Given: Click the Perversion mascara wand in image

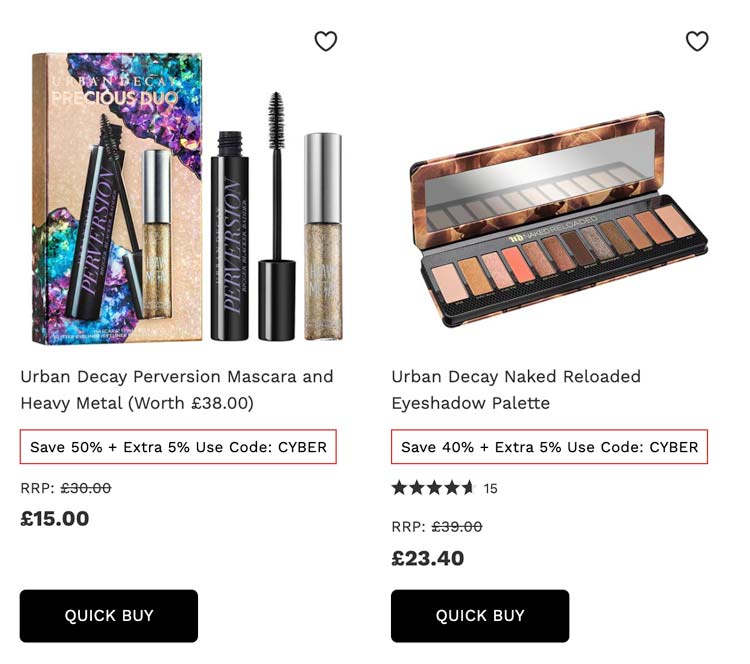Looking at the screenshot, I should [276, 216].
